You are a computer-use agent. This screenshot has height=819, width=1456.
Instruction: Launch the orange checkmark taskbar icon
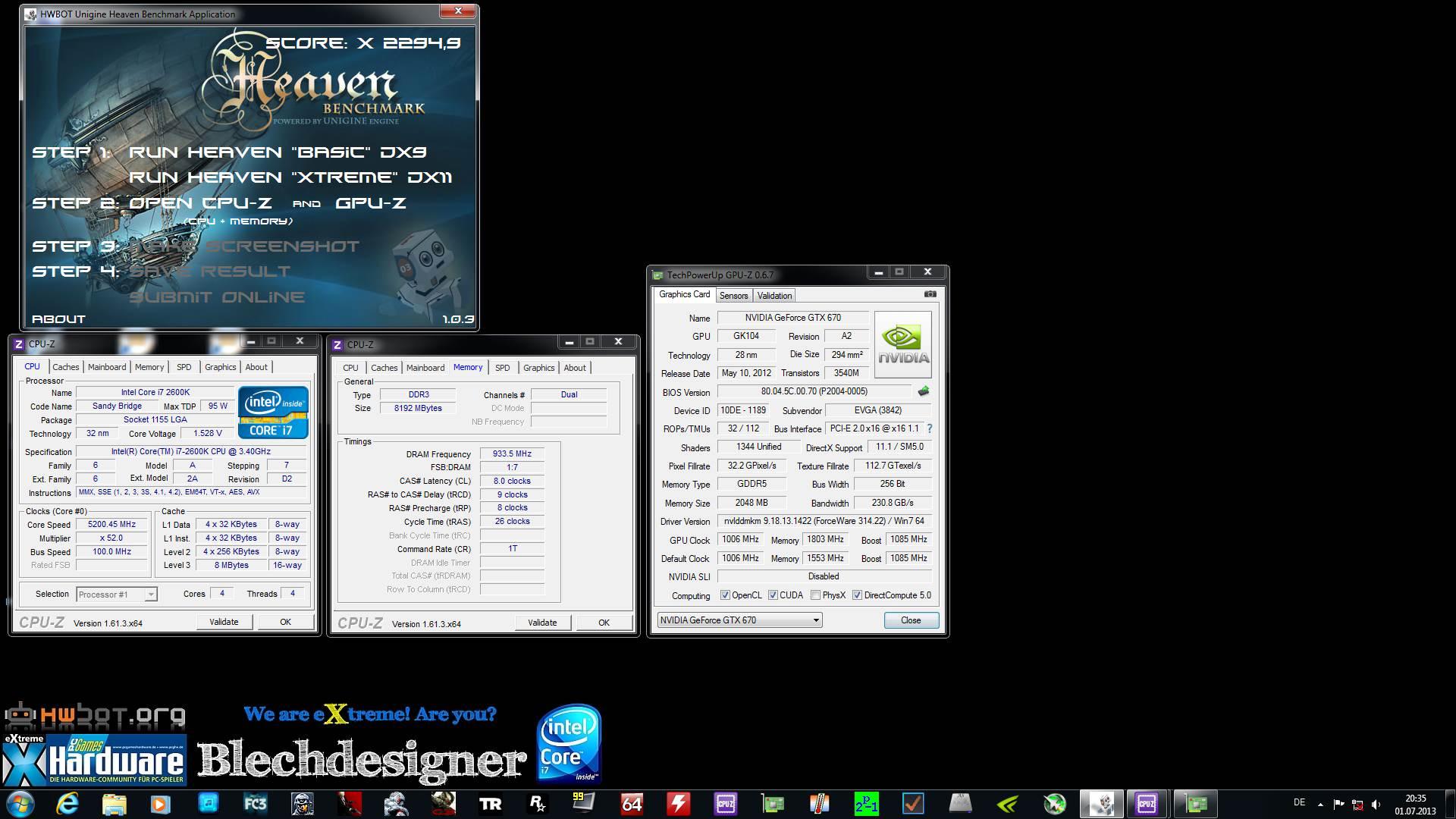coord(913,803)
